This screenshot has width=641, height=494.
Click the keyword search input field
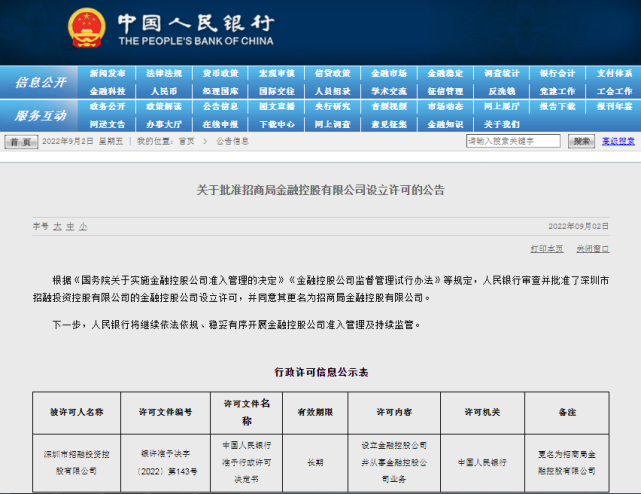click(x=513, y=142)
